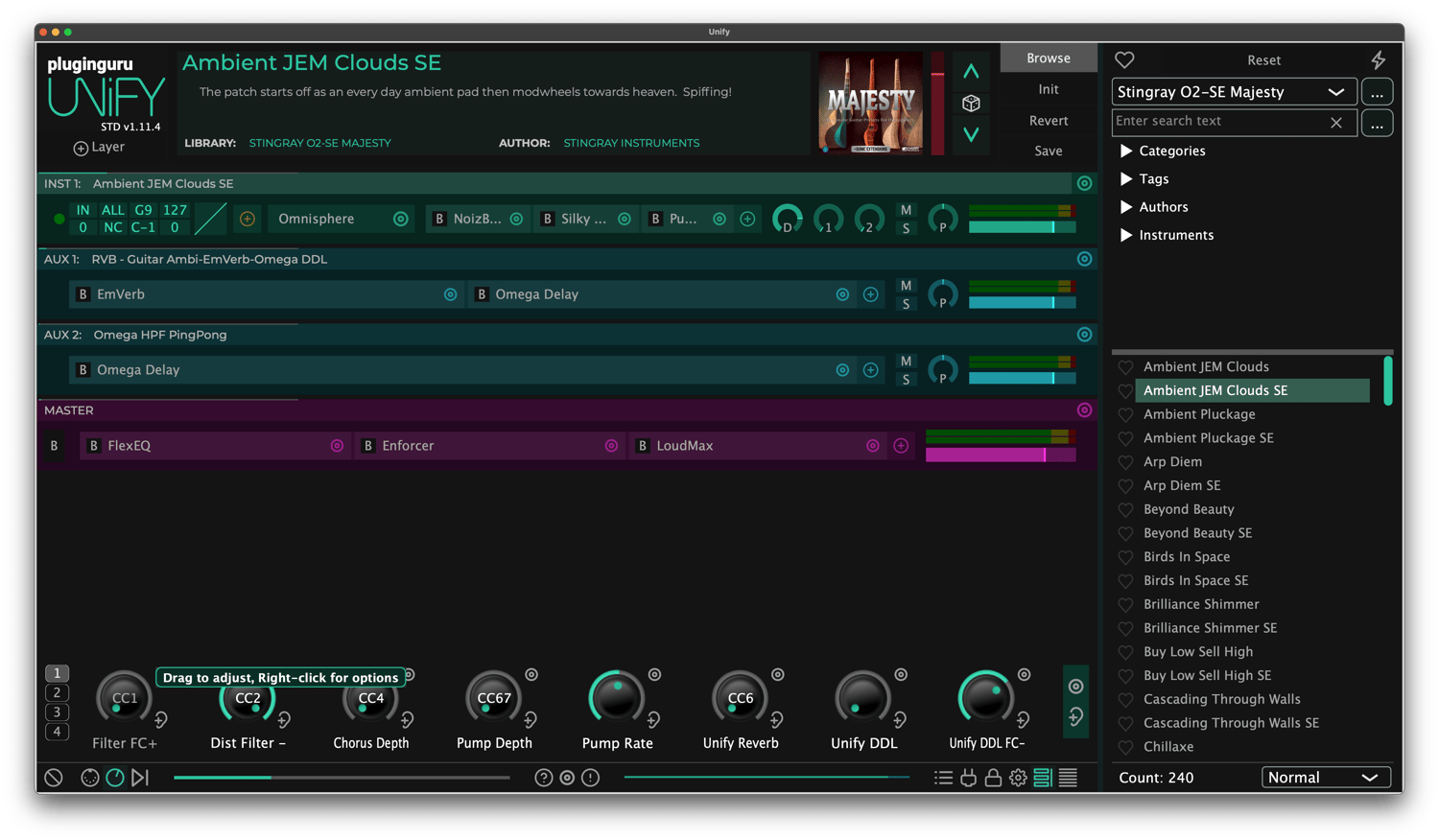Image resolution: width=1439 pixels, height=840 pixels.
Task: Open the Normal sort mode dropdown
Action: pyautogui.click(x=1326, y=778)
